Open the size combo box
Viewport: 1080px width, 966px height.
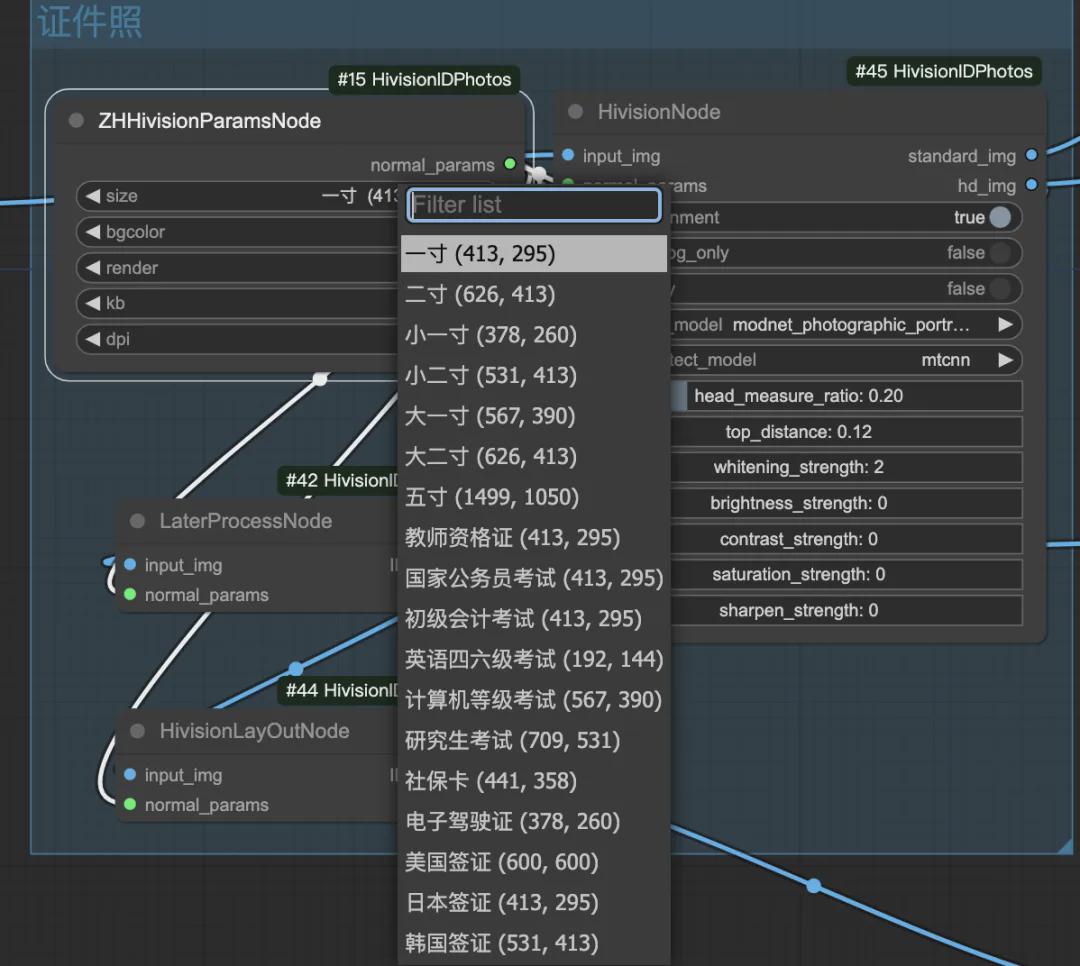point(238,196)
